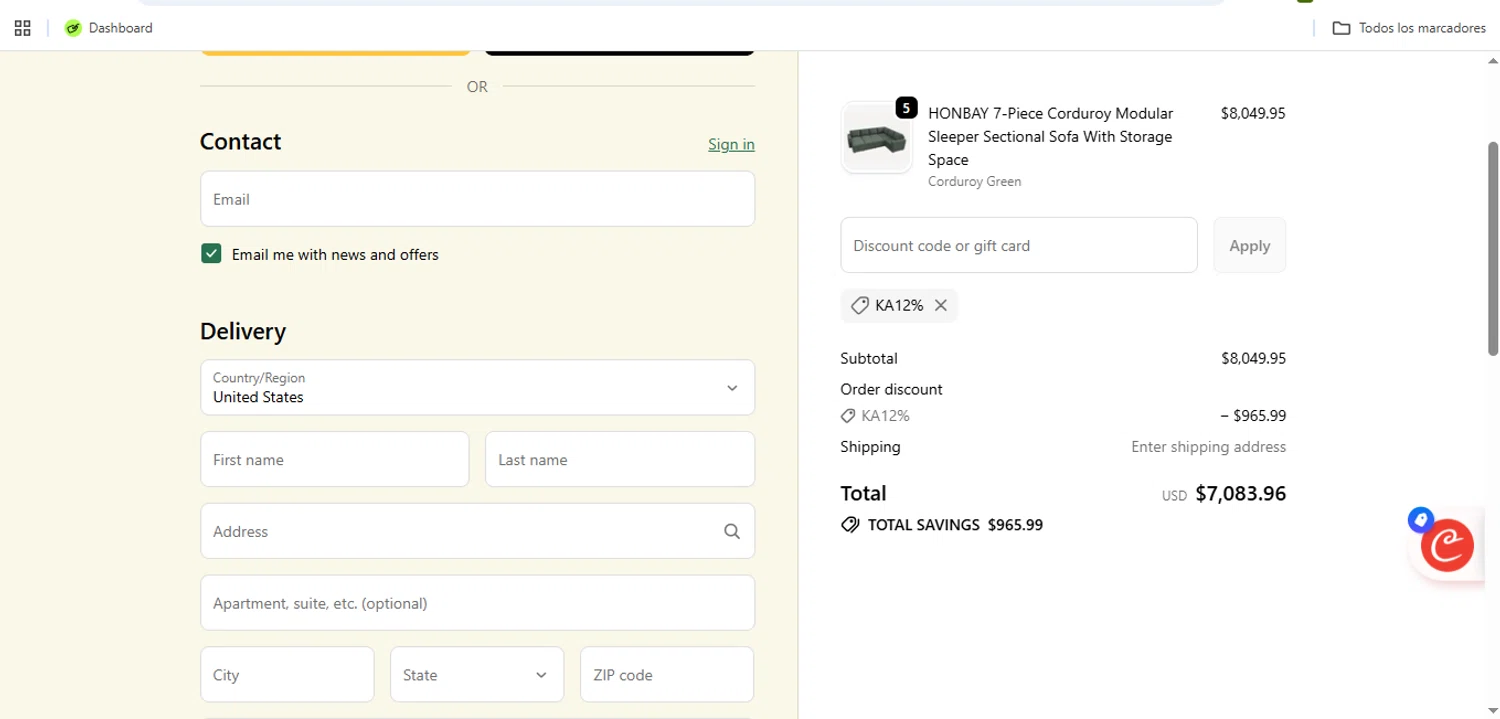Click the blue tag badge on chat widget
Image resolution: width=1500 pixels, height=719 pixels.
tap(1420, 520)
